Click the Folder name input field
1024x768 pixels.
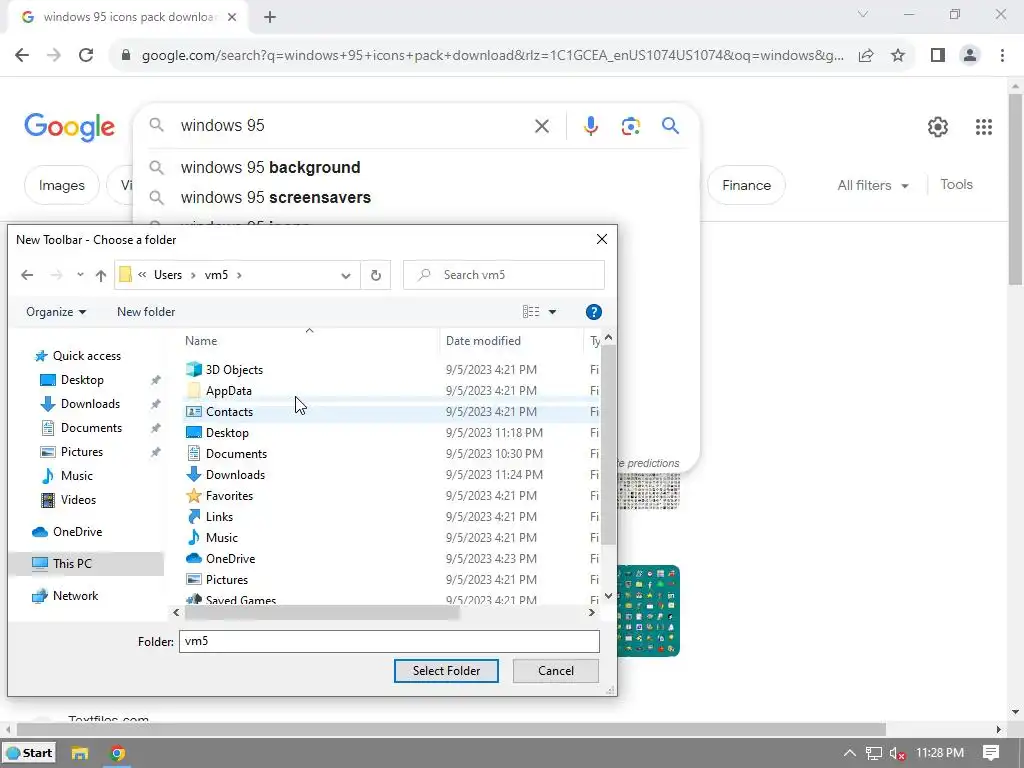click(x=389, y=641)
